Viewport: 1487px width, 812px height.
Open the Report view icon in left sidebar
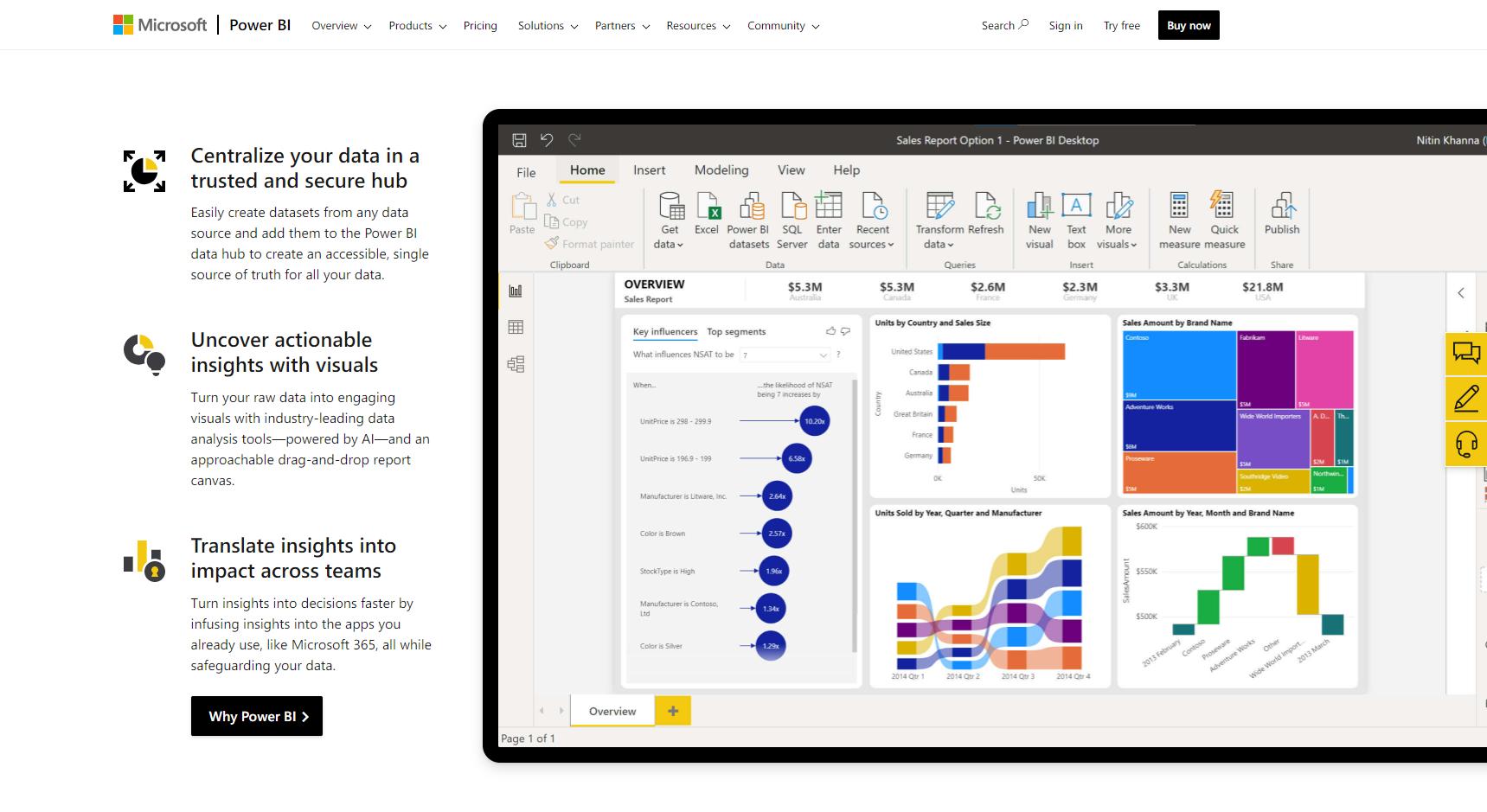pyautogui.click(x=516, y=291)
